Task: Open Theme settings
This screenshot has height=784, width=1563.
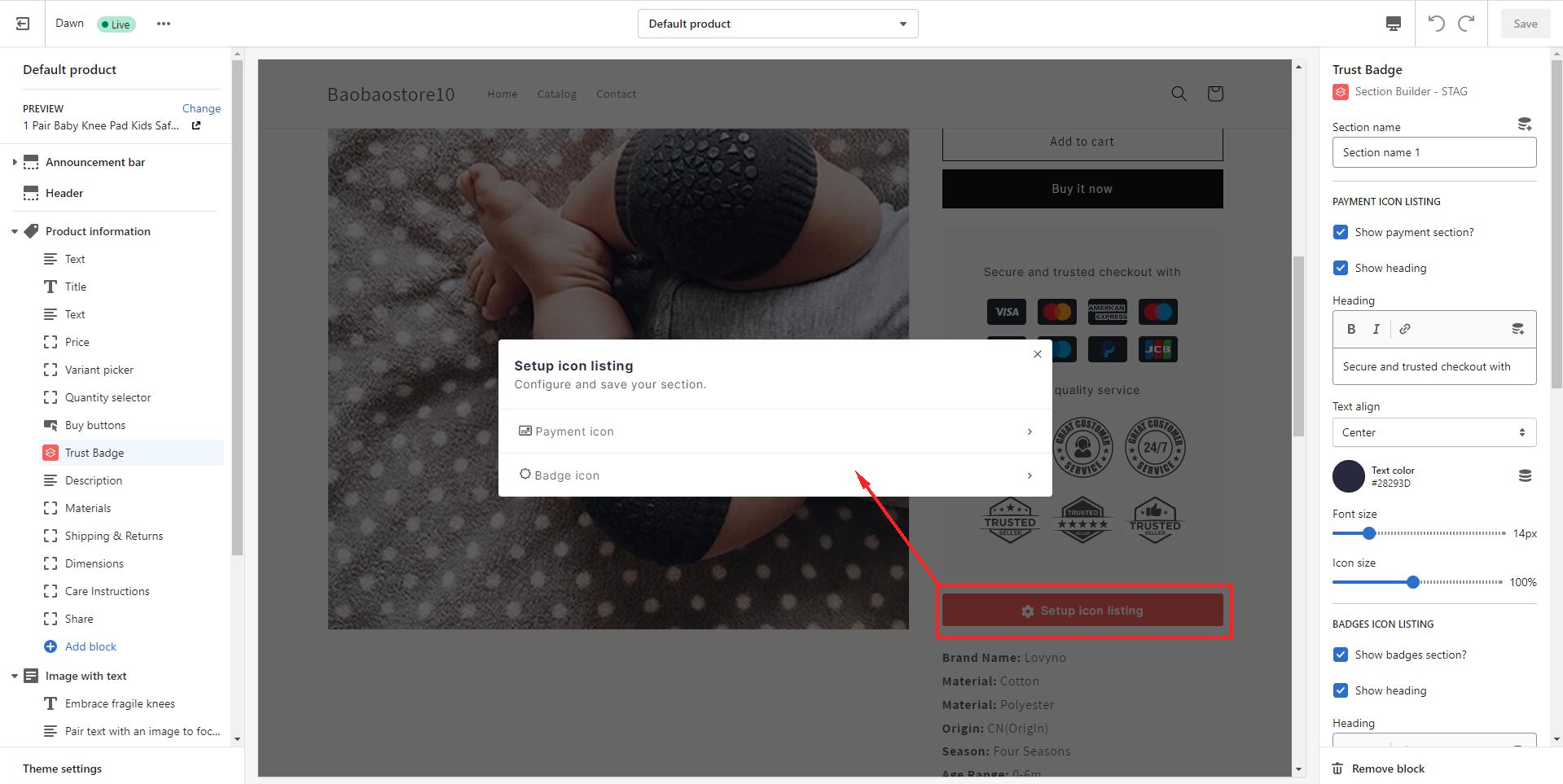Action: point(63,769)
